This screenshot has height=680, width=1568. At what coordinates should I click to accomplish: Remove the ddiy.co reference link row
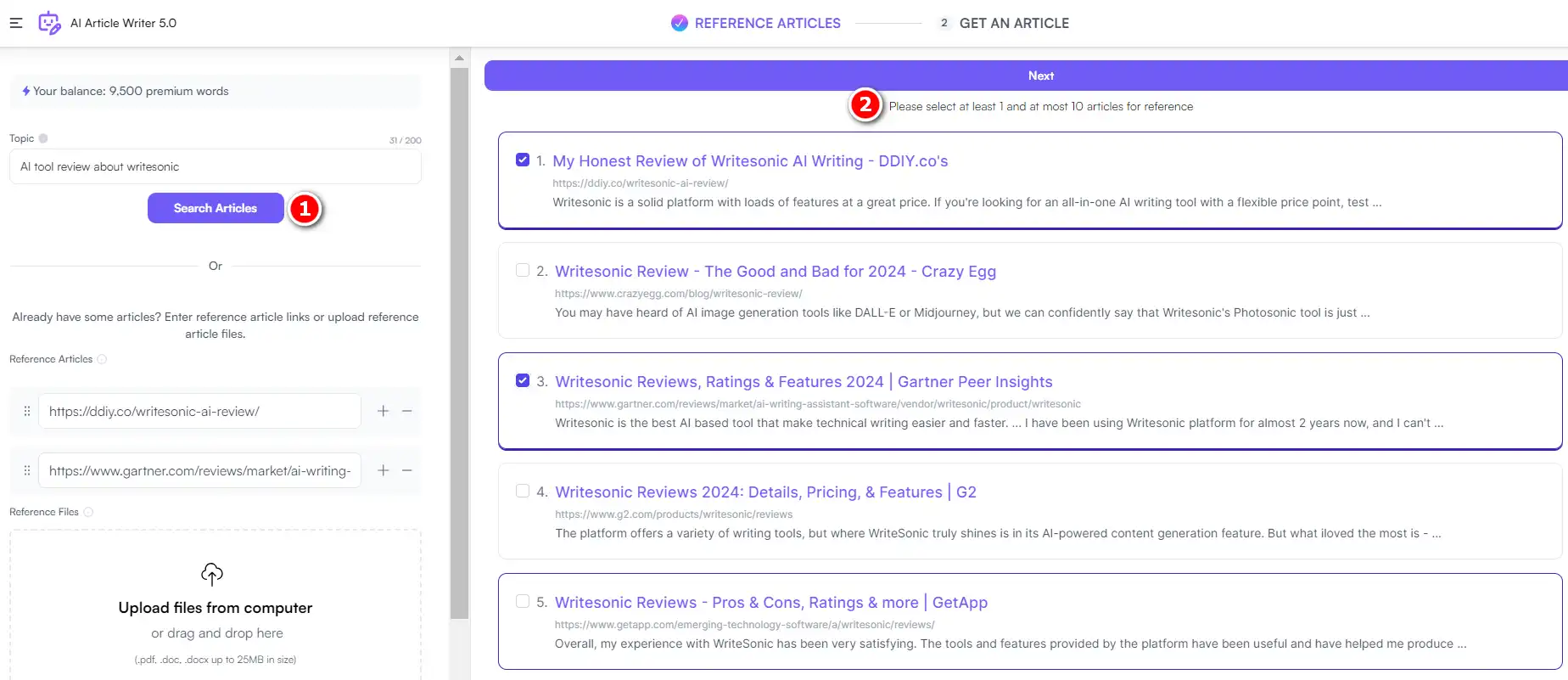(407, 411)
